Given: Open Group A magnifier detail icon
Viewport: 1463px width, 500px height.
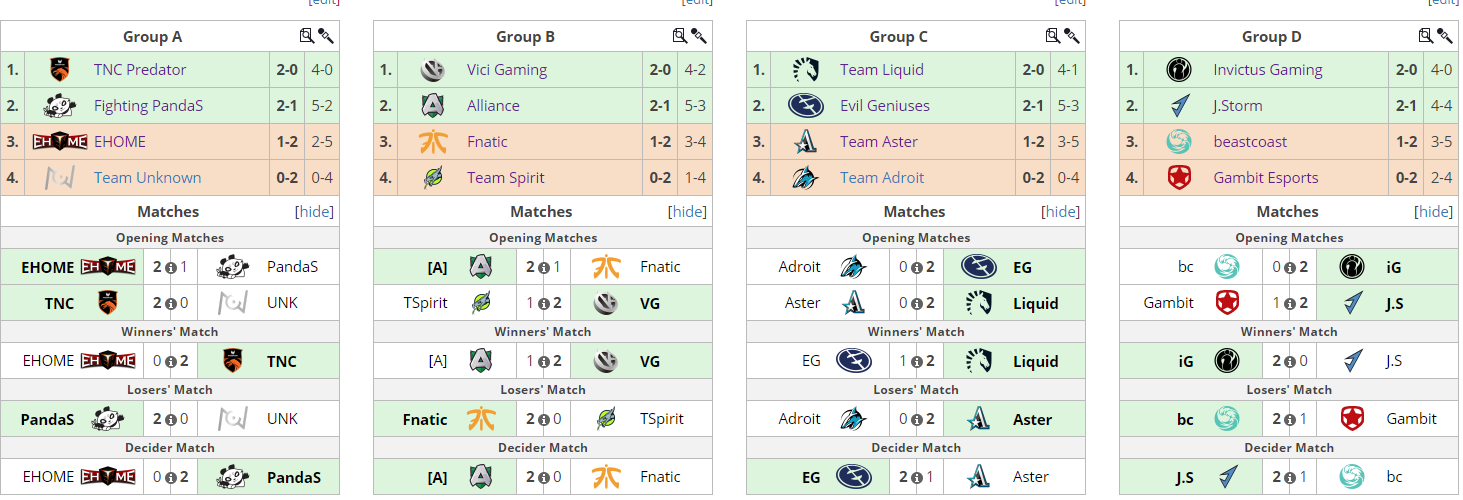Looking at the screenshot, I should [x=307, y=36].
